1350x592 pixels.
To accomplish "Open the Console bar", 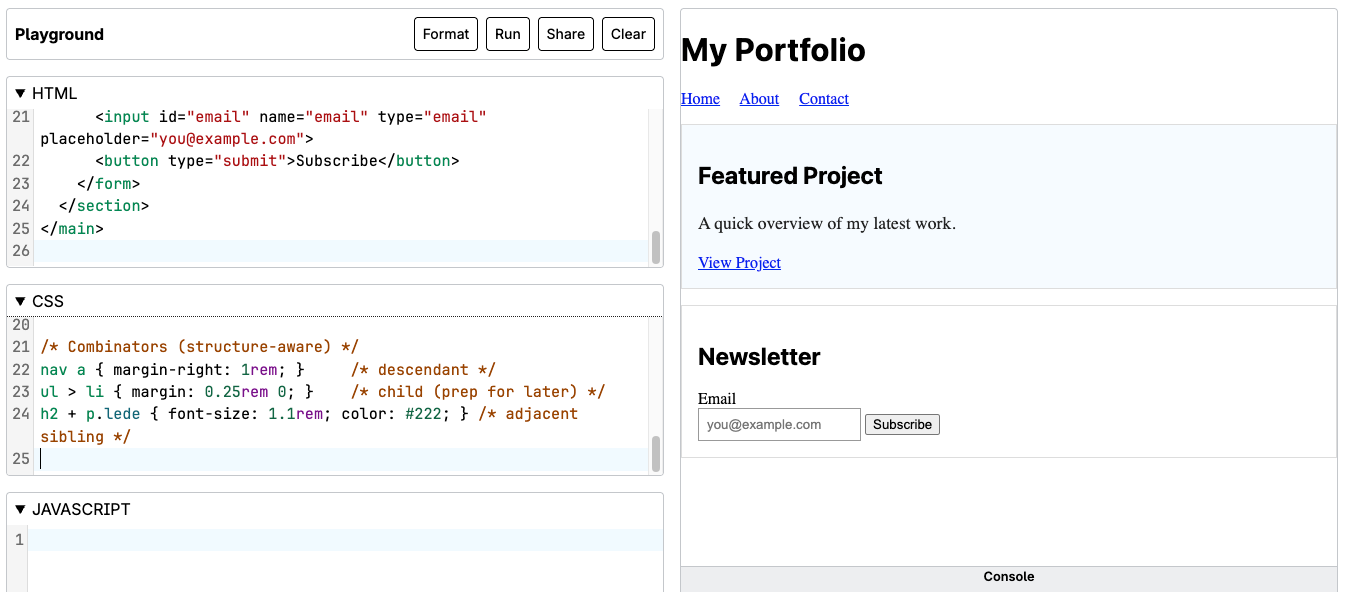I will (1008, 577).
